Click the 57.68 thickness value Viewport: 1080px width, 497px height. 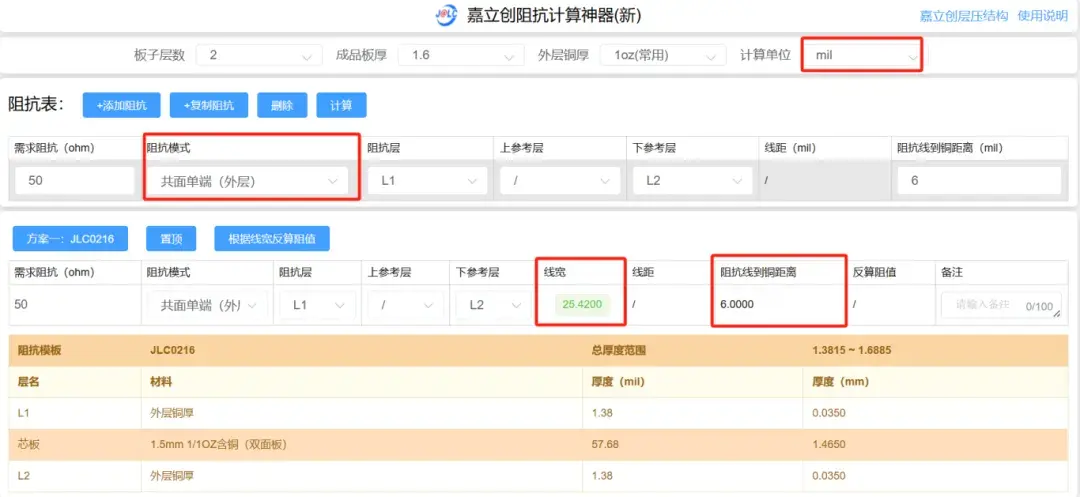tap(605, 445)
